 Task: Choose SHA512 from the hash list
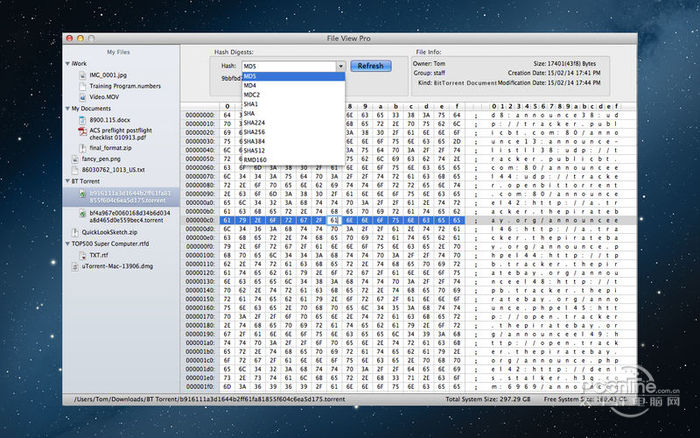click(x=256, y=150)
